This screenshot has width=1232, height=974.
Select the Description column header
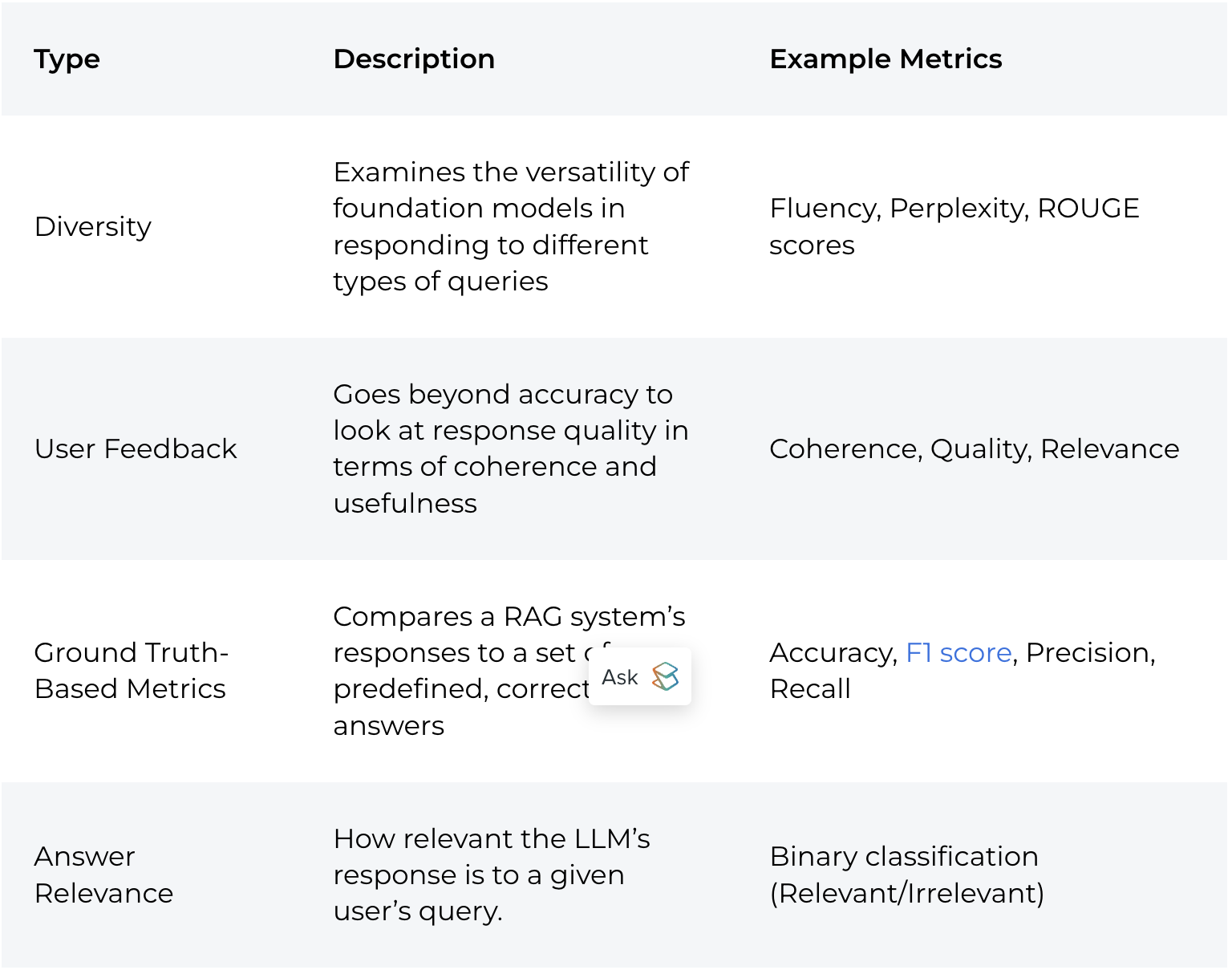[x=414, y=59]
